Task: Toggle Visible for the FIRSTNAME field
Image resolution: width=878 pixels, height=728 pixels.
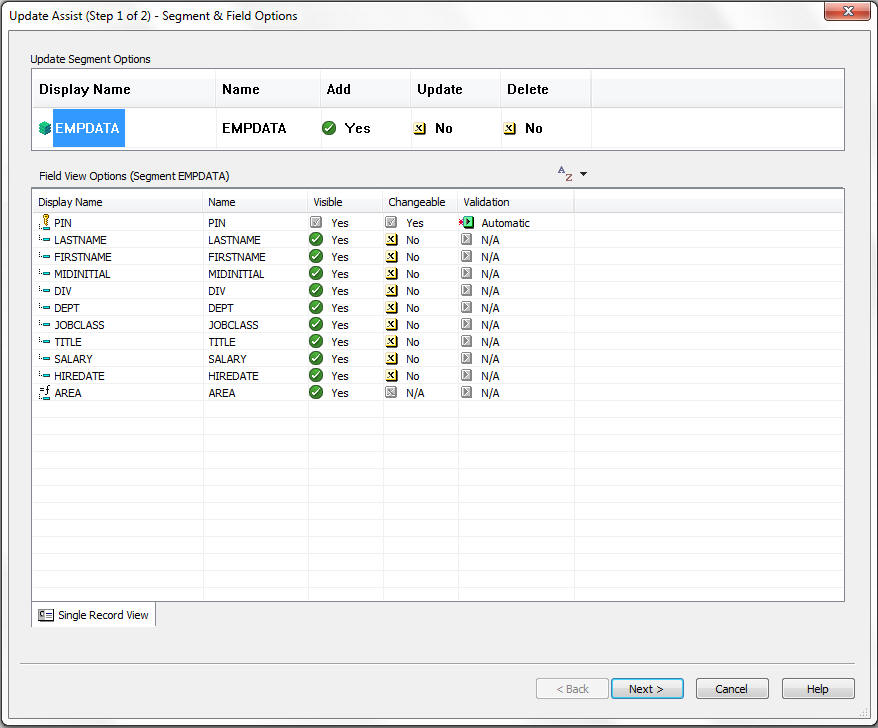Action: 316,257
